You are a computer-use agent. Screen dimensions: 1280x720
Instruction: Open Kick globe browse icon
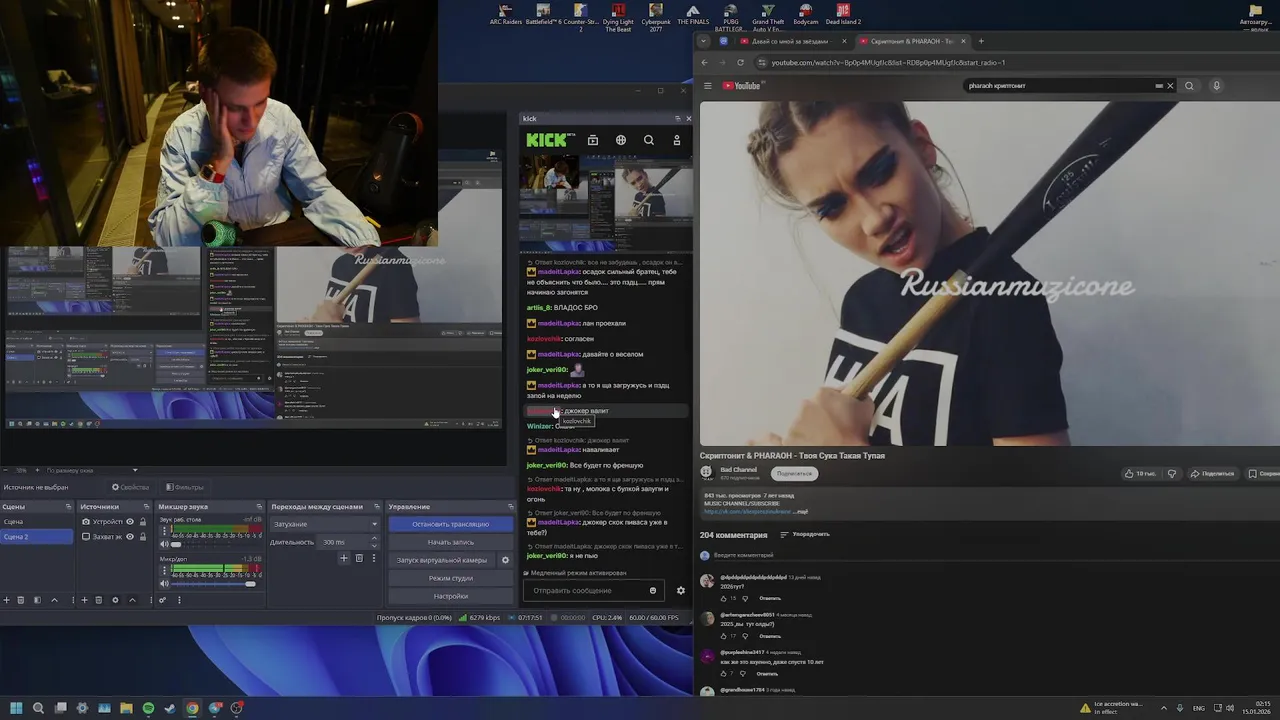[621, 140]
